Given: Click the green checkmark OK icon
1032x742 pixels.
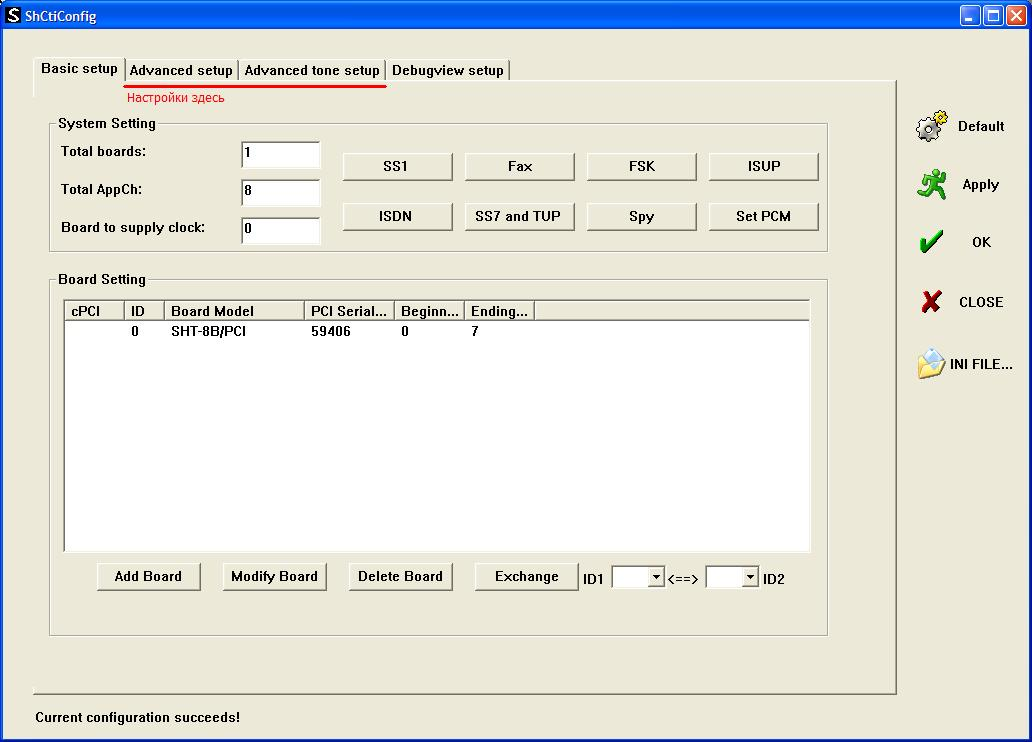Looking at the screenshot, I should pos(931,242).
